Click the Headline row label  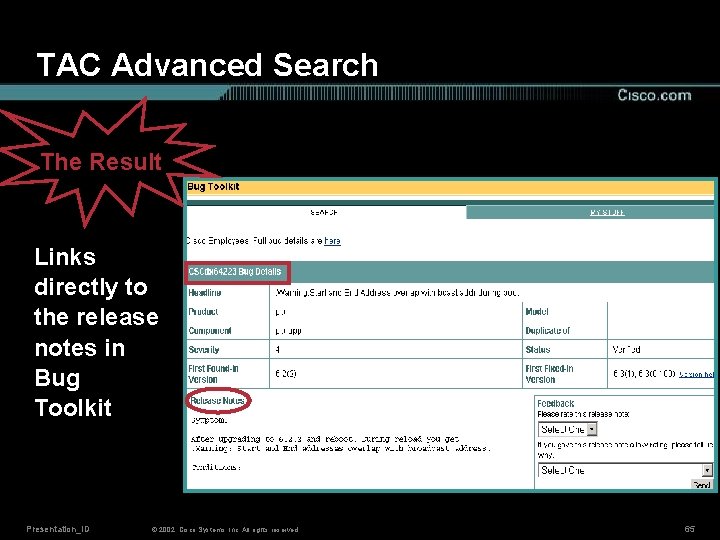205,292
